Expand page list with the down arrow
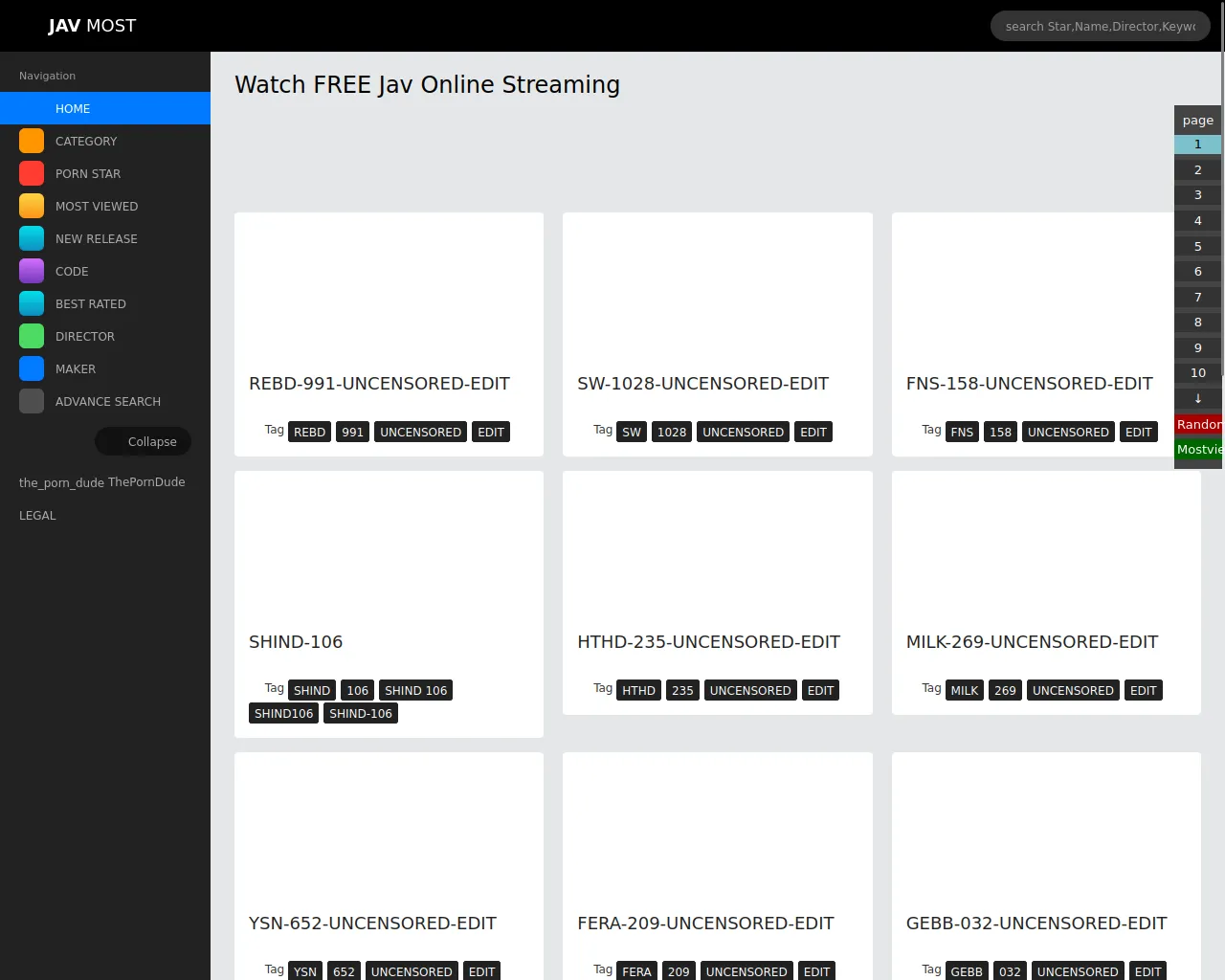This screenshot has height=980, width=1225. pos(1197,398)
